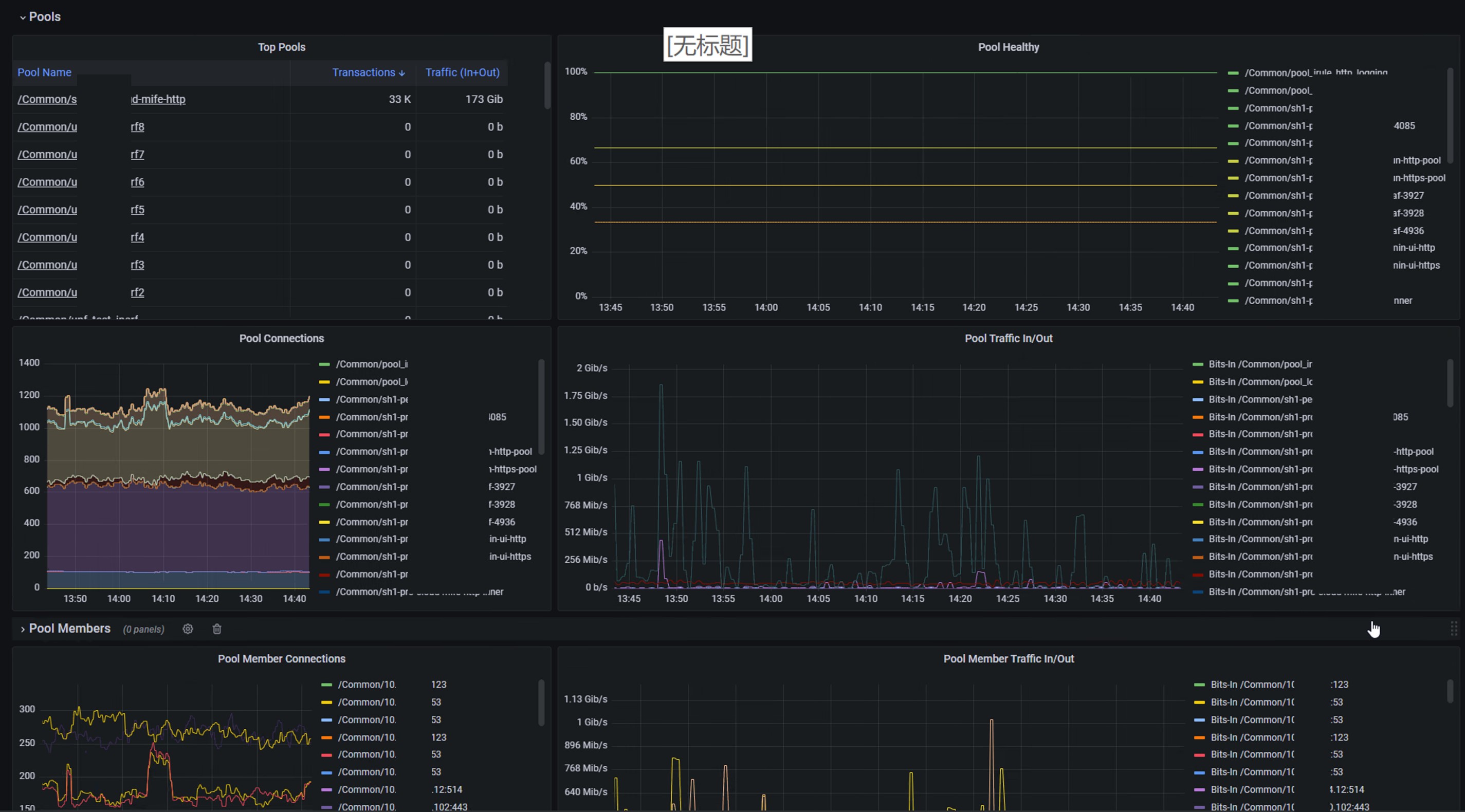Click yellow swatch for in-http-pool in Pool Healthy
1465x812 pixels.
(1233, 161)
